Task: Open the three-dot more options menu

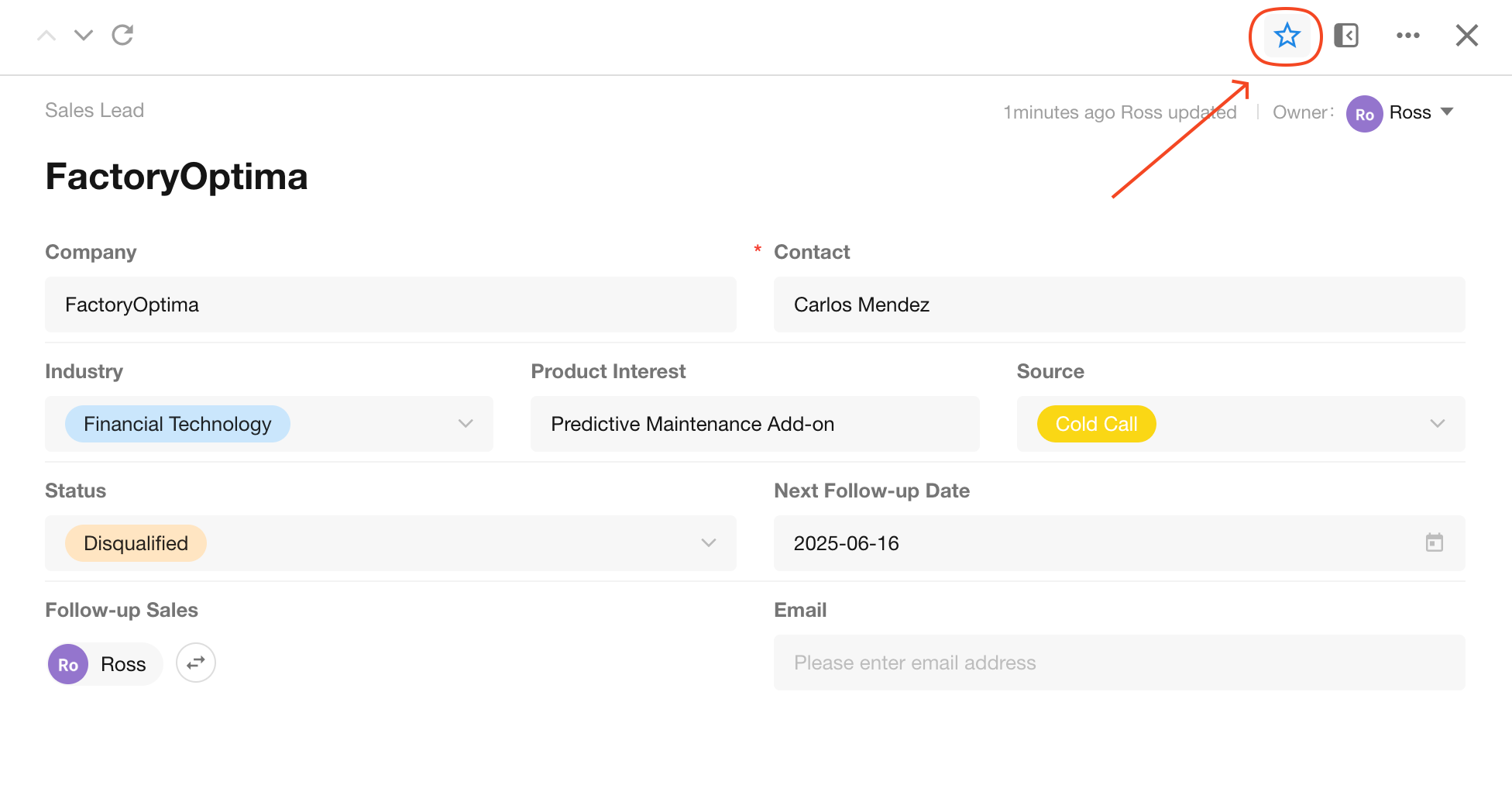Action: tap(1407, 36)
